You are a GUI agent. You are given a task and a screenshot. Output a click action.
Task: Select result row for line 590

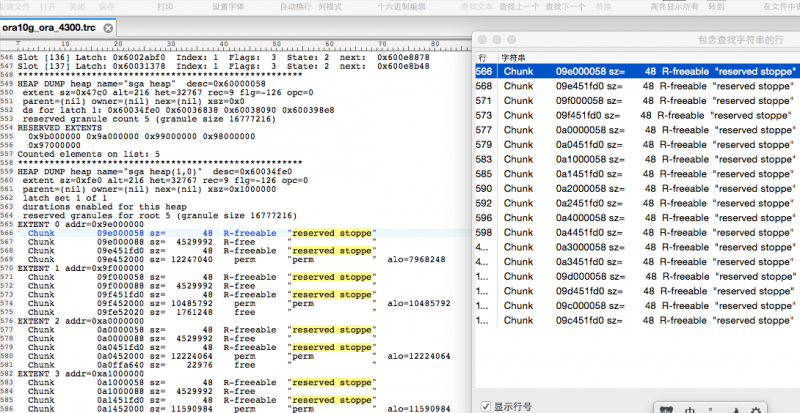pos(638,188)
